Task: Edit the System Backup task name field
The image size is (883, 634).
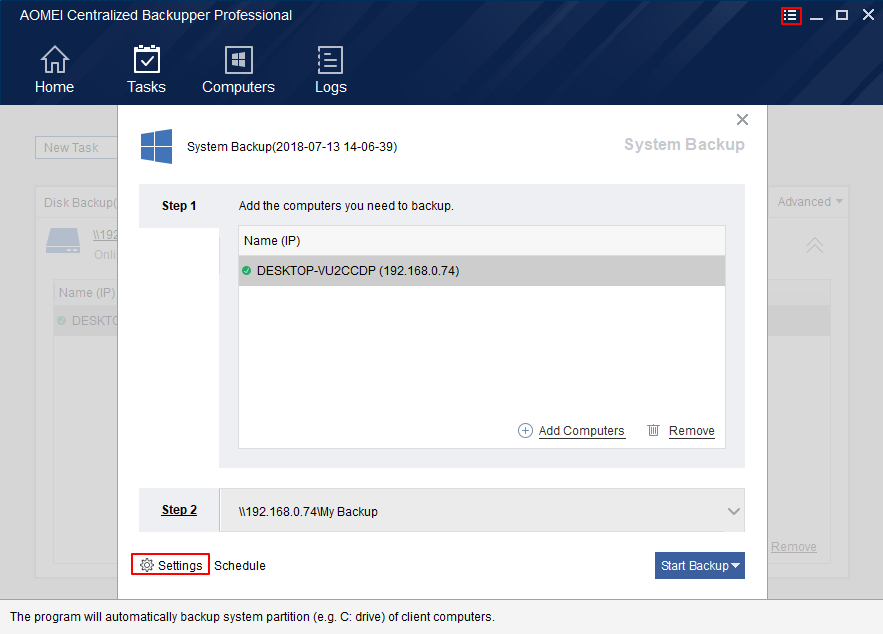Action: (292, 147)
